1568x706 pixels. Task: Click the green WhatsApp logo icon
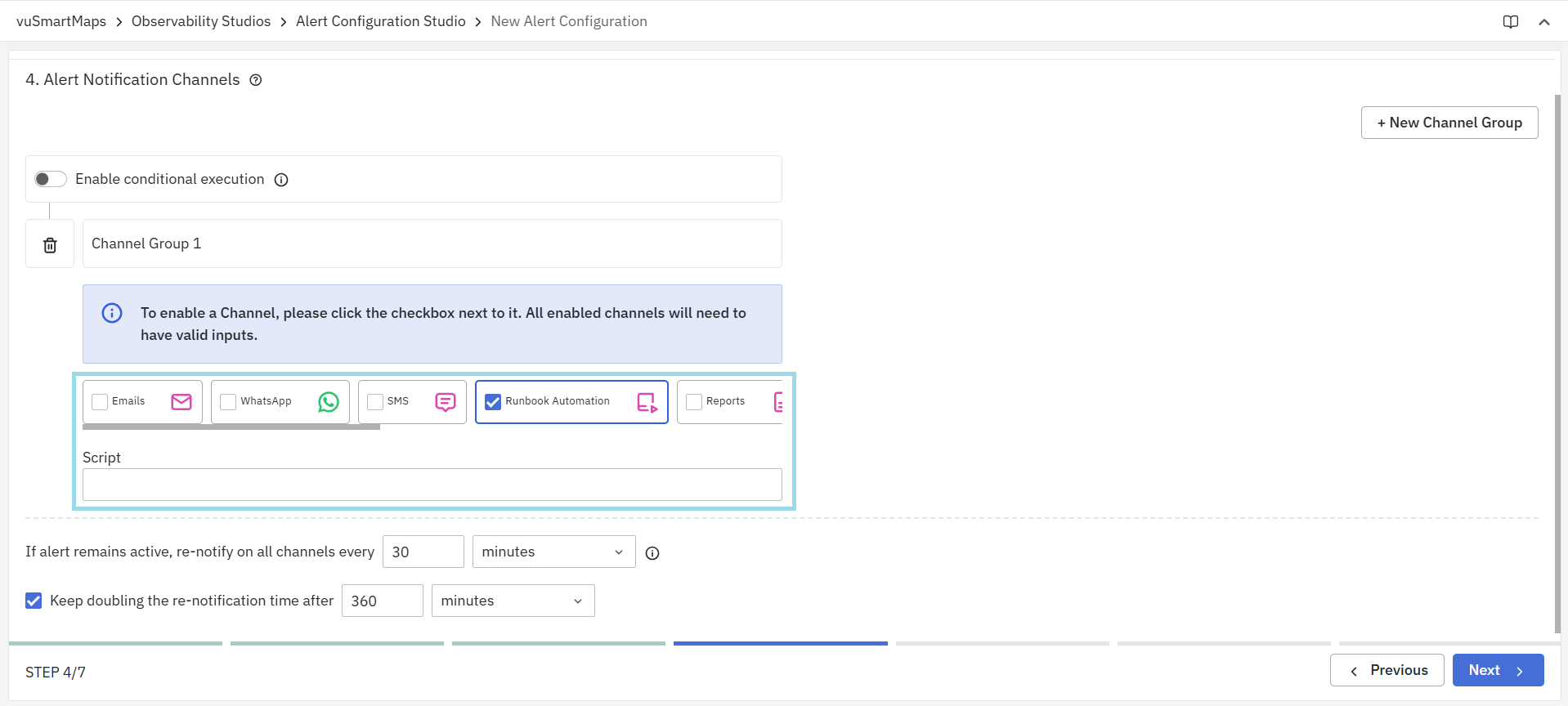click(329, 401)
